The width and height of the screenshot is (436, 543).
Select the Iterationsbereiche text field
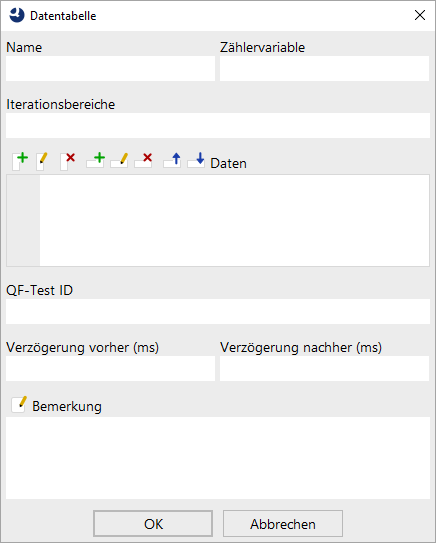pyautogui.click(x=218, y=125)
